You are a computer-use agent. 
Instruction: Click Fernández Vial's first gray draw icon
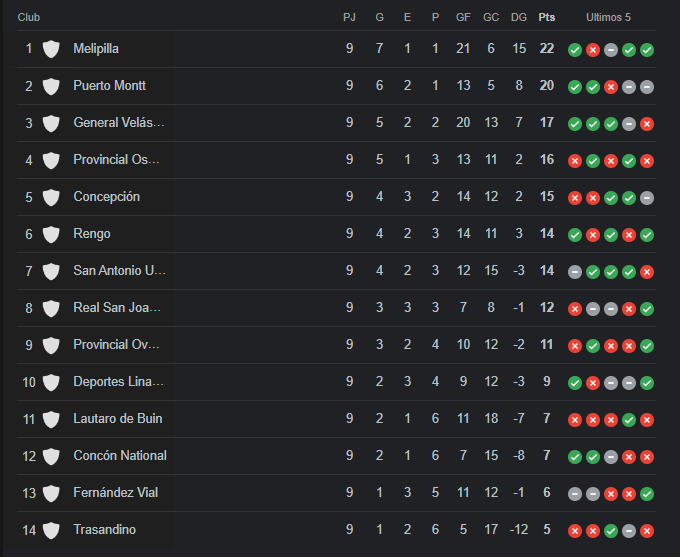pyautogui.click(x=575, y=494)
